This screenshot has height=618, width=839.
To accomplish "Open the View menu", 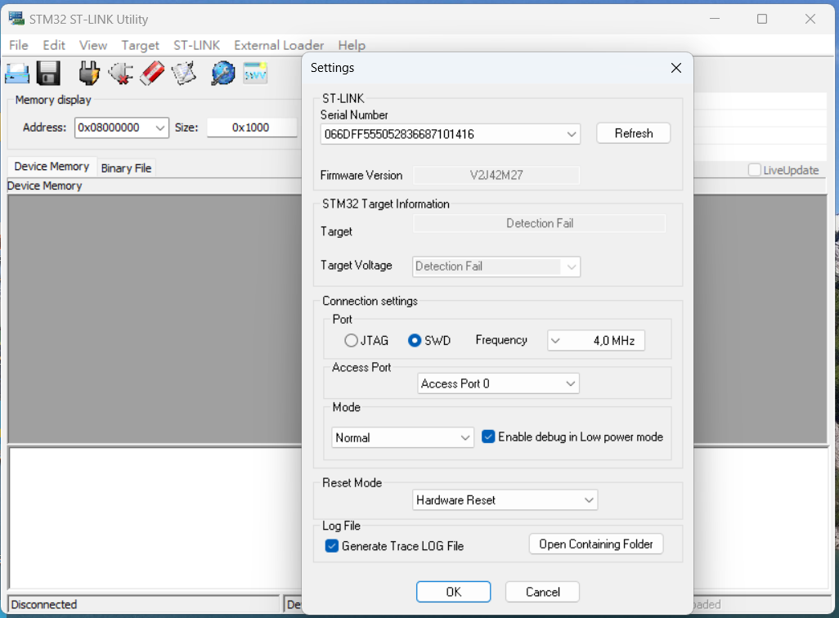I will coord(93,45).
